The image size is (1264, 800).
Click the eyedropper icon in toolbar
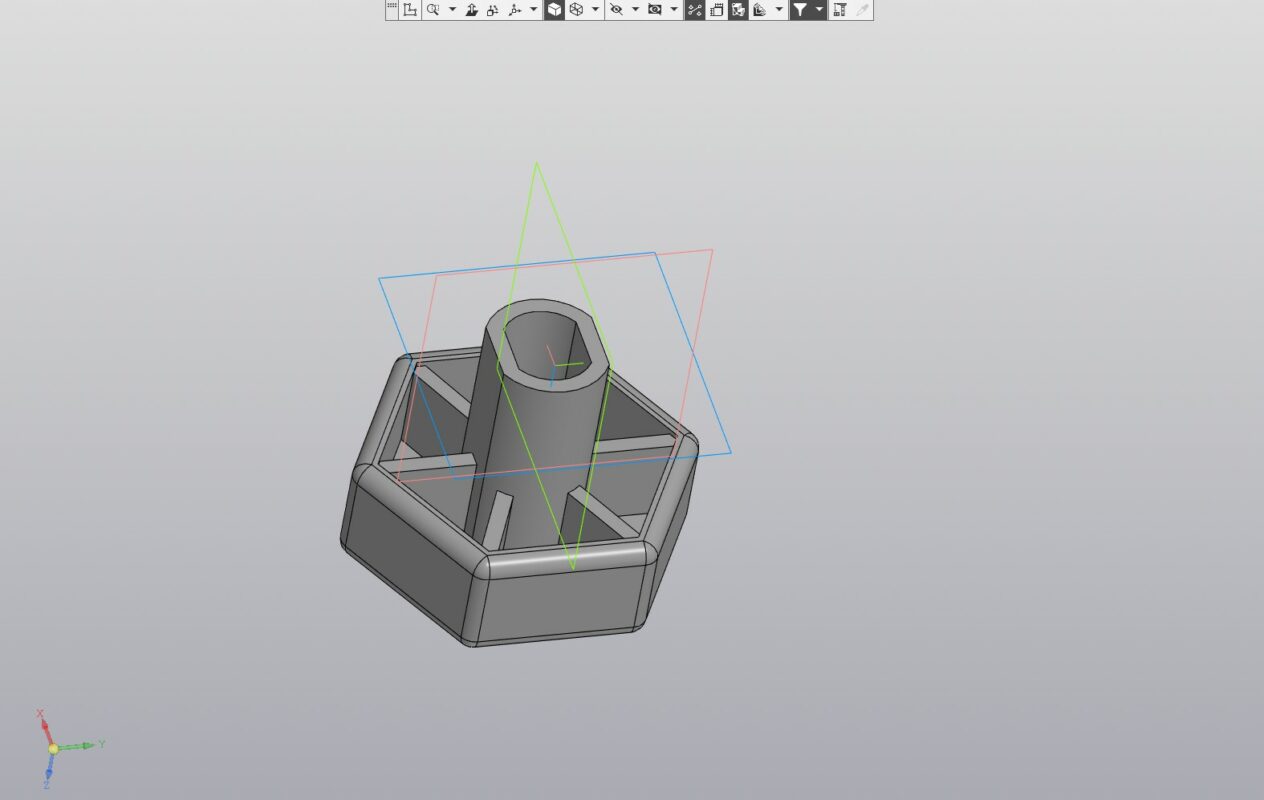862,10
